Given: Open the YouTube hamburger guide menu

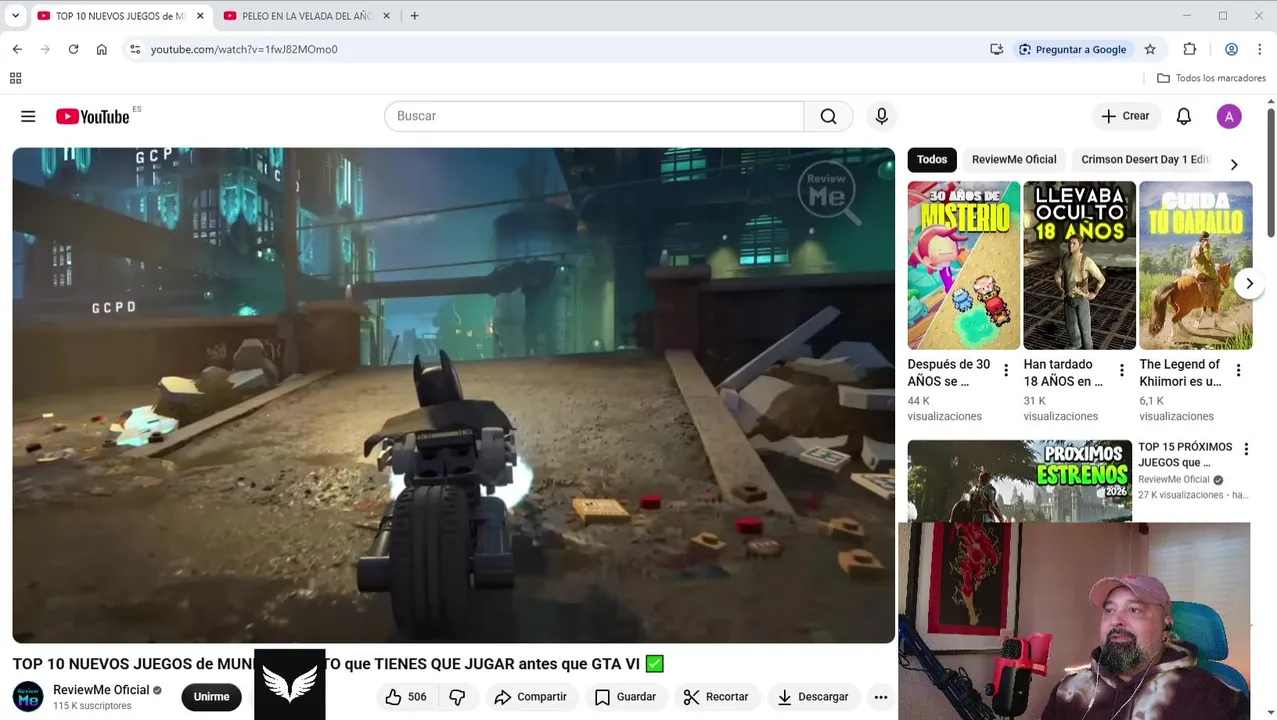Looking at the screenshot, I should [28, 116].
